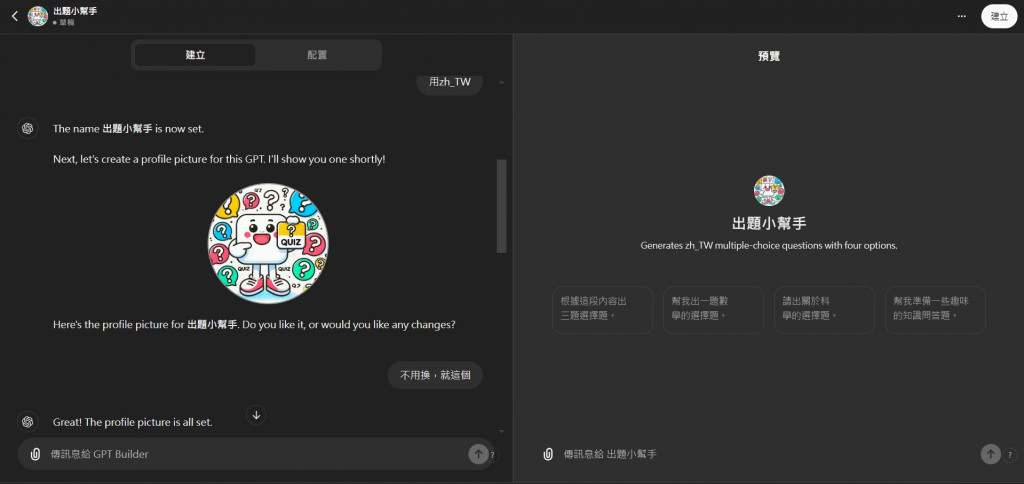1024x484 pixels.
Task: Click the scroll up arrow of chat
Action: 502,82
